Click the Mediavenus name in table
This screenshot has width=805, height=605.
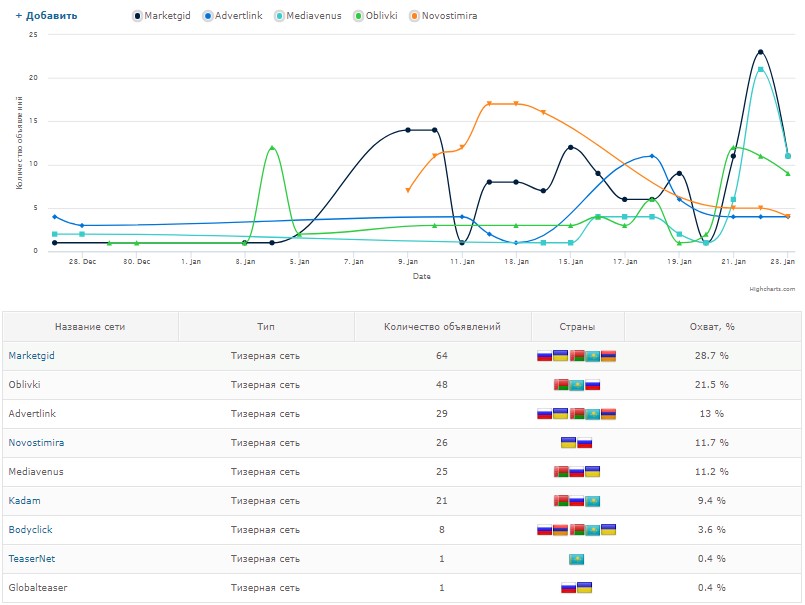36,471
